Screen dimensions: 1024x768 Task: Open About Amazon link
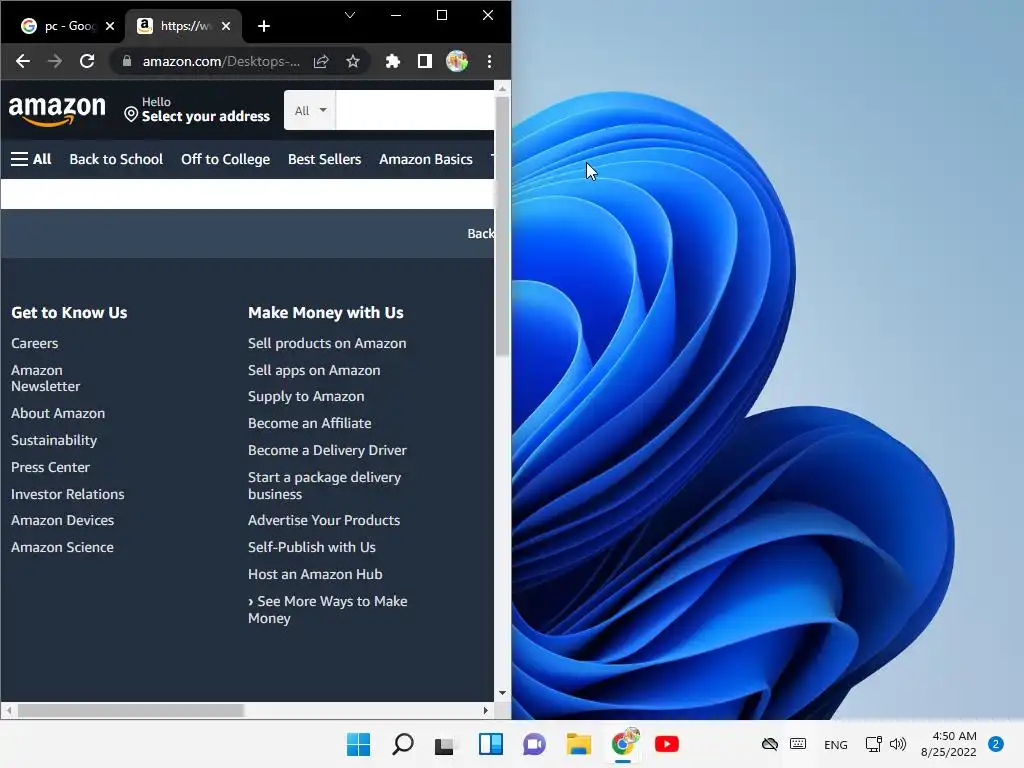coord(58,413)
